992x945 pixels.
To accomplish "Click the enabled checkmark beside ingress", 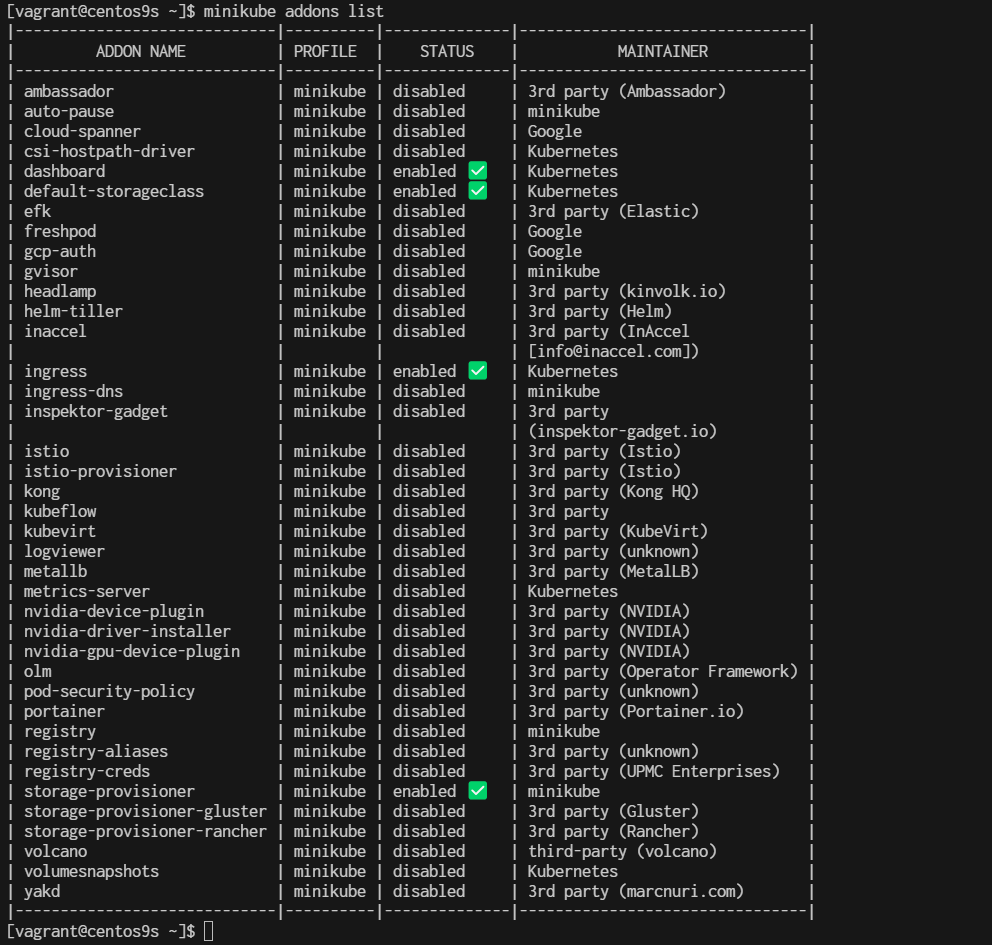I will [x=477, y=370].
